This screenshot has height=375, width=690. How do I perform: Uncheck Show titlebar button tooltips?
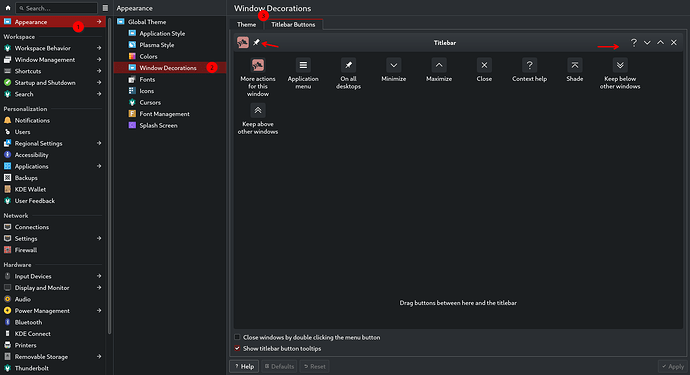coord(237,348)
